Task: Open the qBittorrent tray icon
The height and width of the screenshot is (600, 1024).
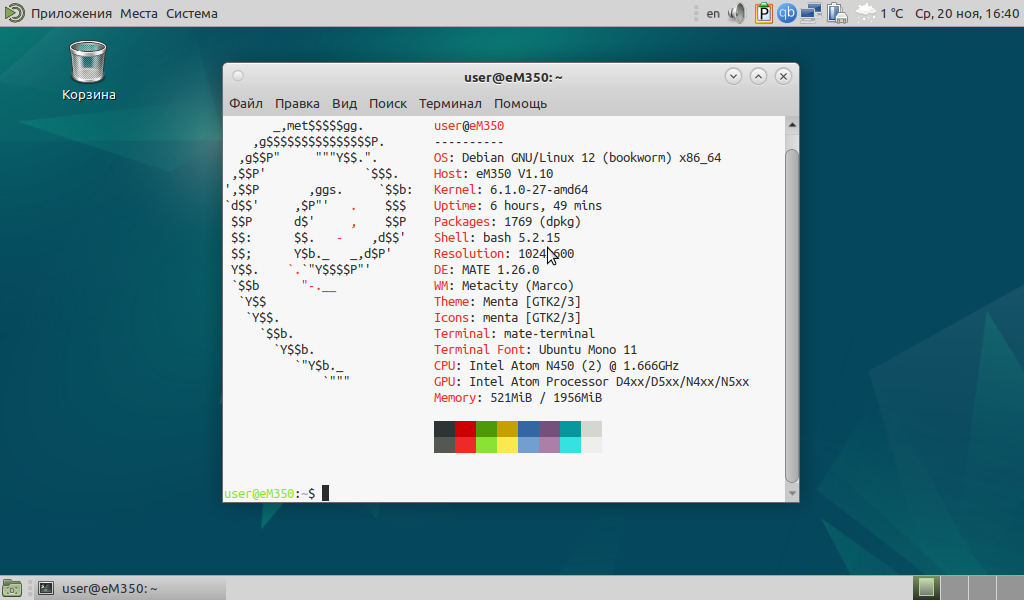Action: pos(787,13)
